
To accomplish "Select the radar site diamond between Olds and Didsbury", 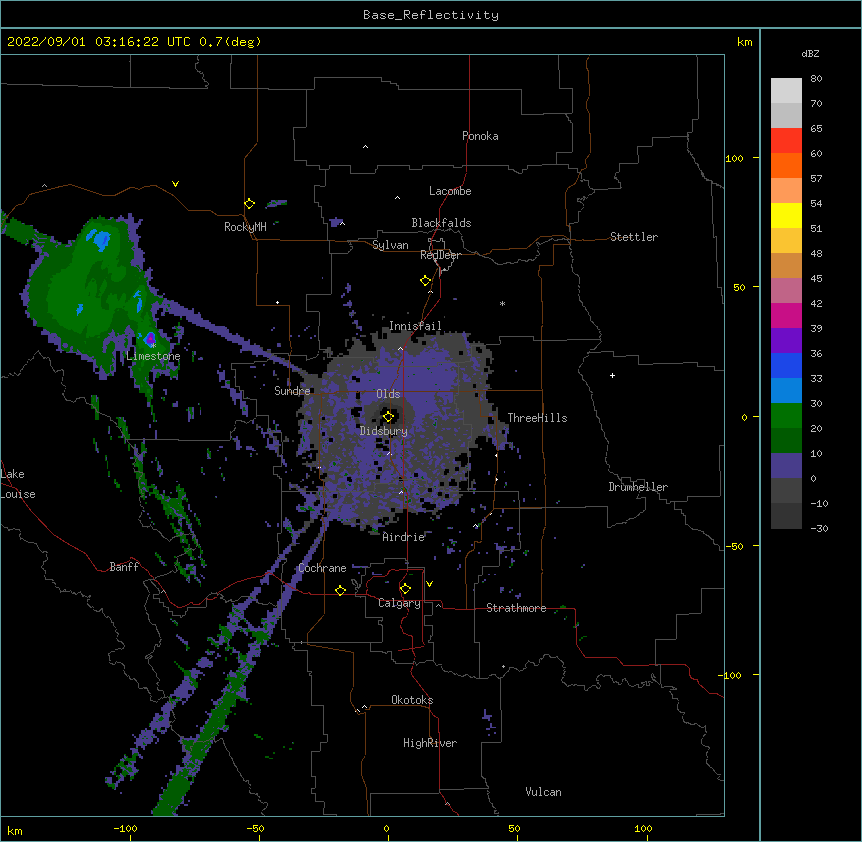I will (388, 416).
